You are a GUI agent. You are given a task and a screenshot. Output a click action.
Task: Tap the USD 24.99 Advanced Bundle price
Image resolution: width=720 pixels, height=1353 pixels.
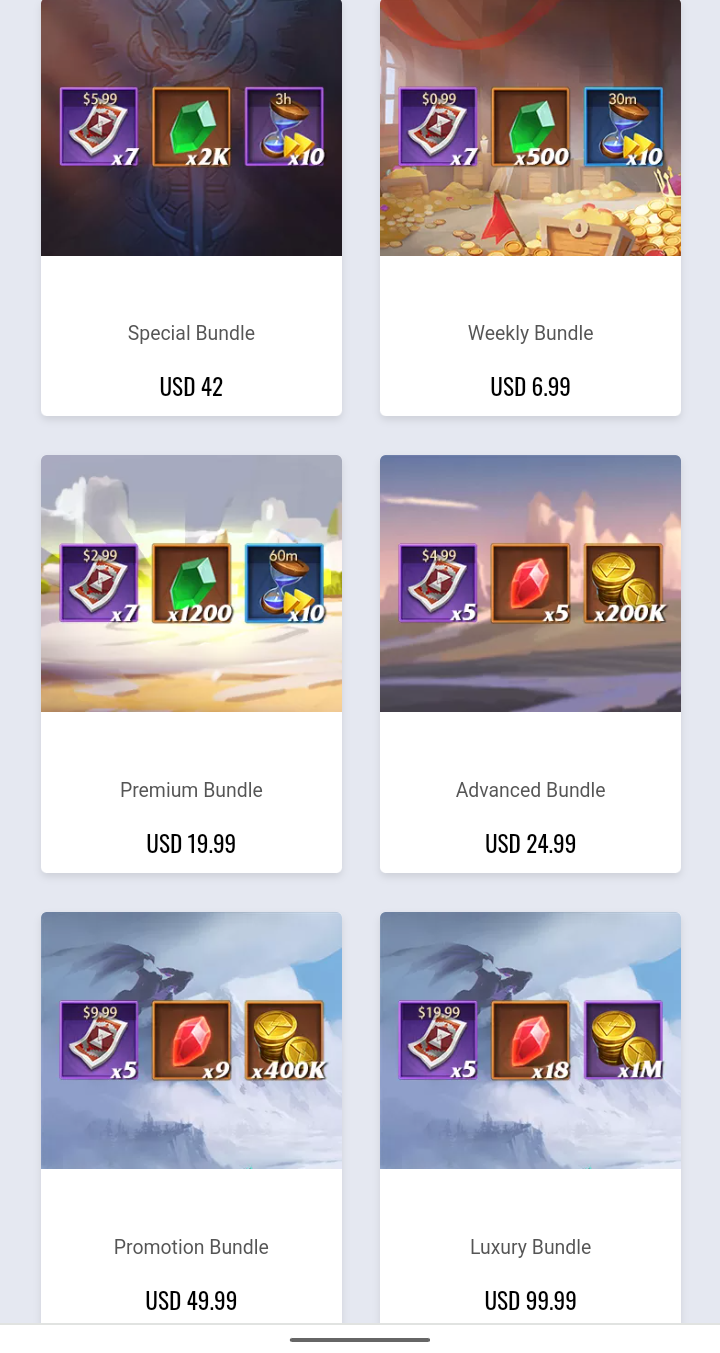coord(530,844)
